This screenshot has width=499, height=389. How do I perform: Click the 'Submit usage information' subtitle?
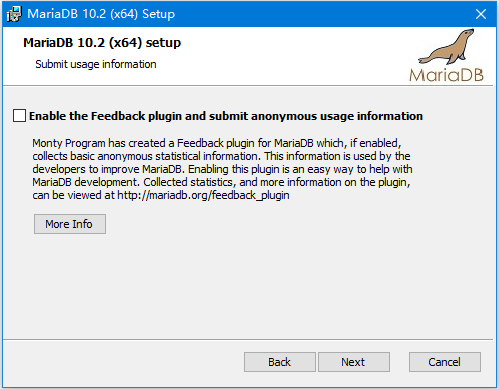96,64
